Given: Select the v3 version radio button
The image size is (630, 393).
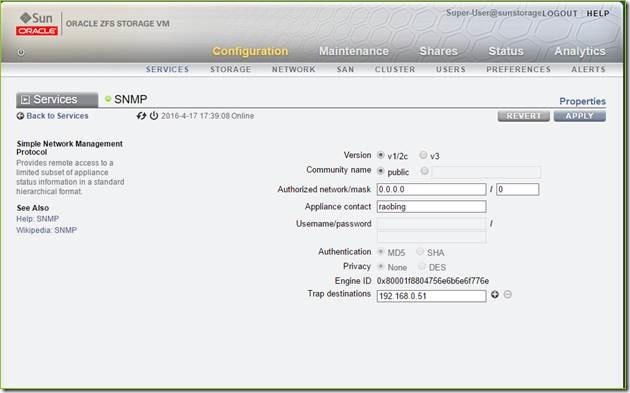Looking at the screenshot, I should [423, 155].
